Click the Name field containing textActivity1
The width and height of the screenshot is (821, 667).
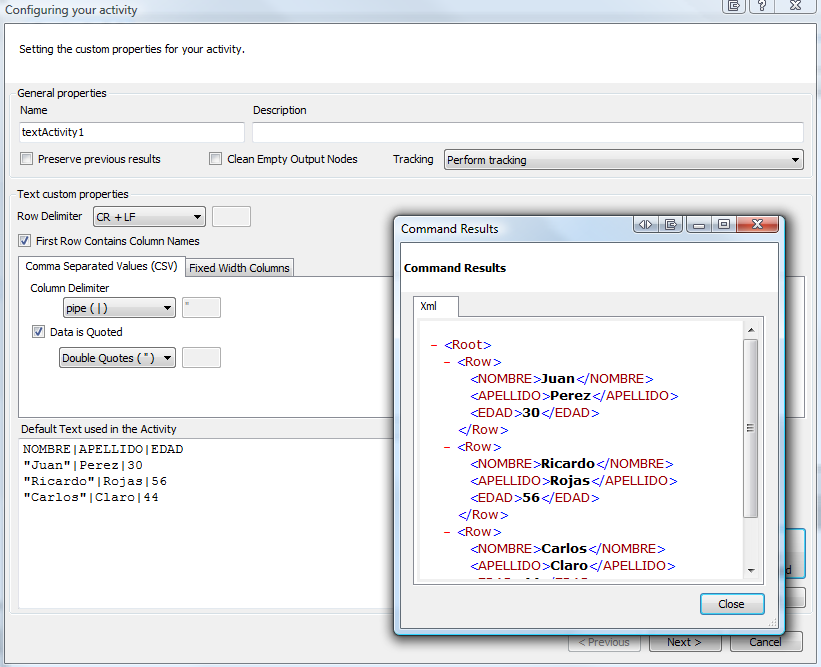[x=132, y=132]
